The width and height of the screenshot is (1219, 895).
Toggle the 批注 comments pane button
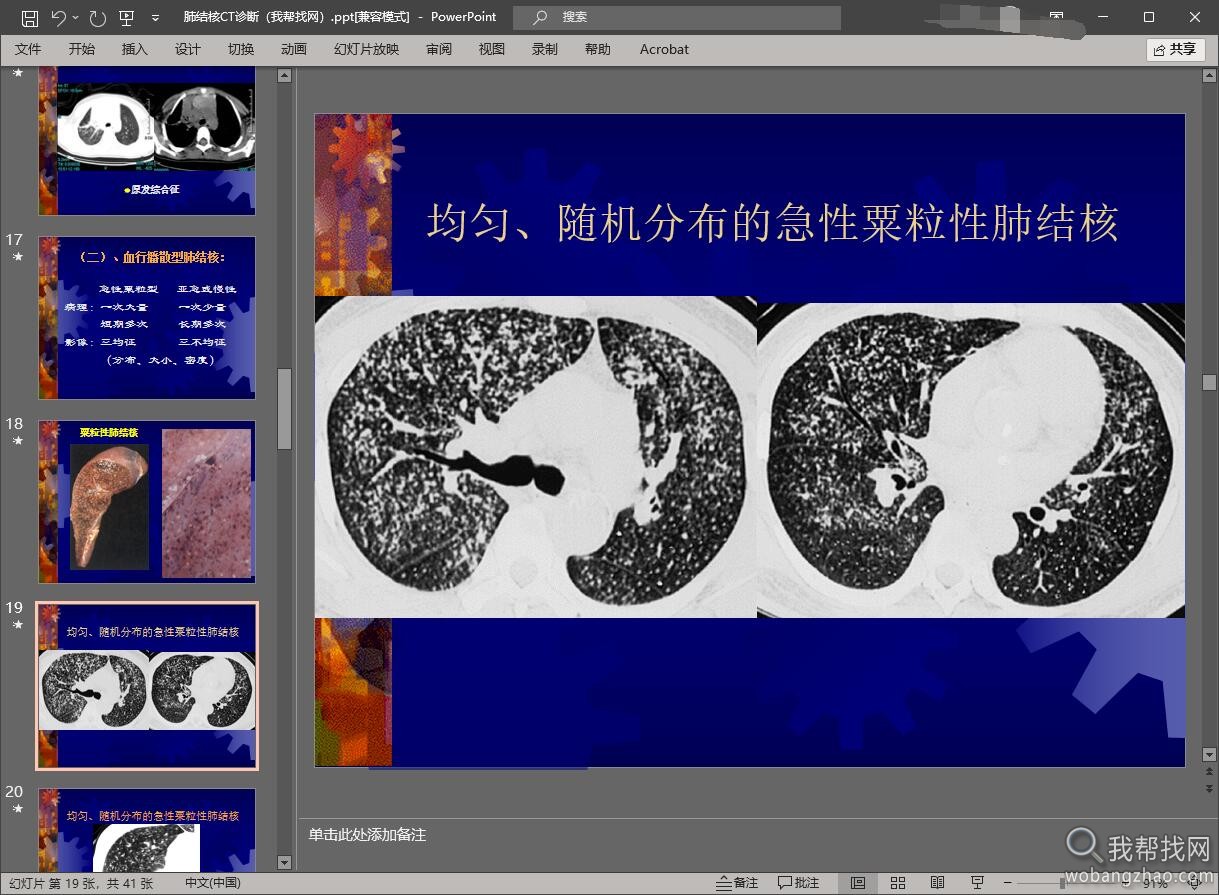pos(798,883)
